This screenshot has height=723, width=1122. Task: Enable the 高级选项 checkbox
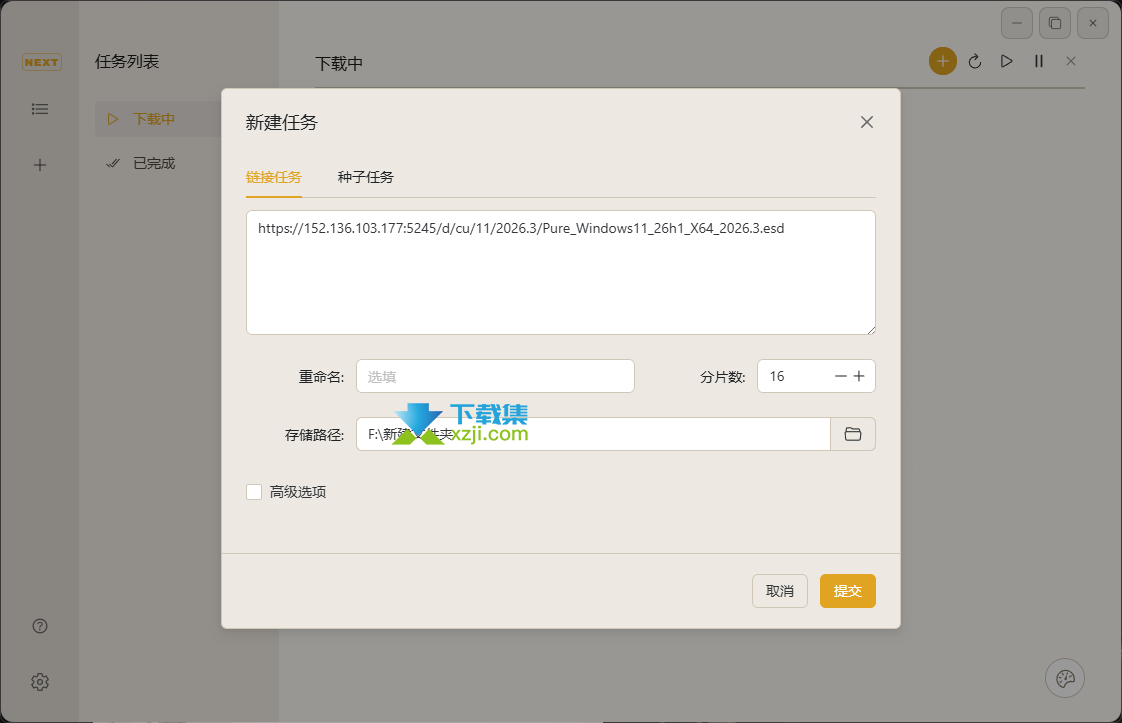(x=254, y=491)
